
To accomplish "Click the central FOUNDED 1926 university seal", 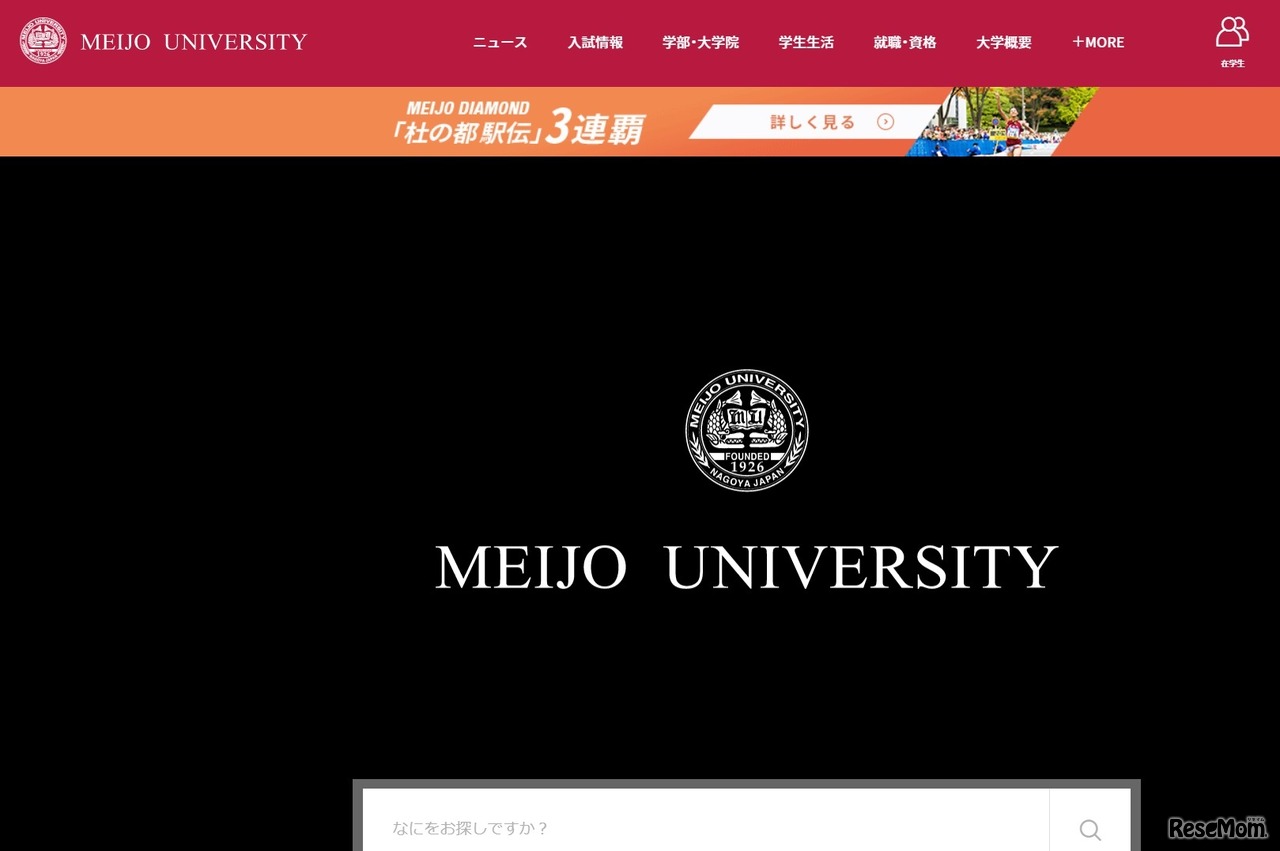I will (x=747, y=430).
